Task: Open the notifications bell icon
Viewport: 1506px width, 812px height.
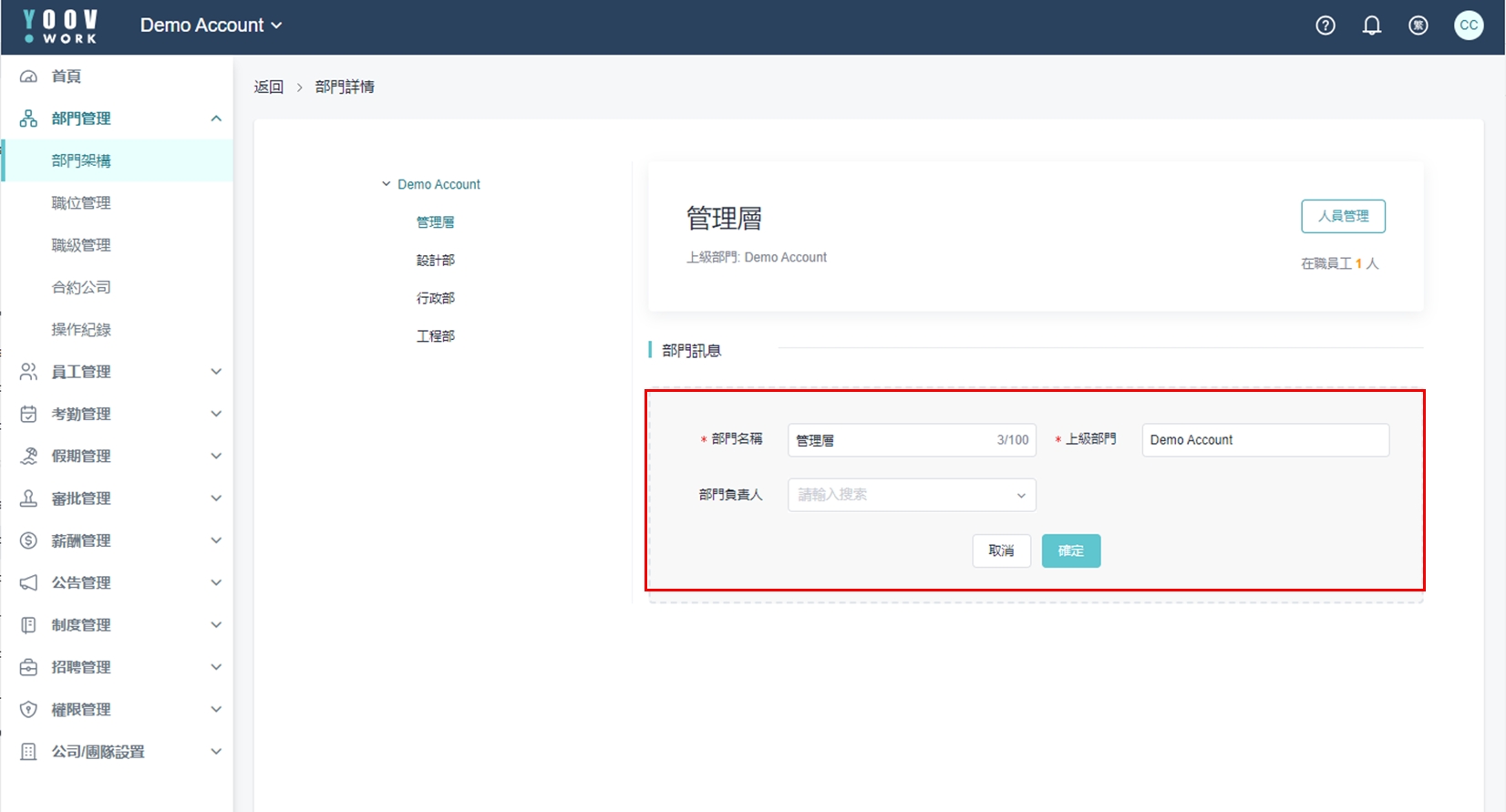Action: click(1371, 26)
